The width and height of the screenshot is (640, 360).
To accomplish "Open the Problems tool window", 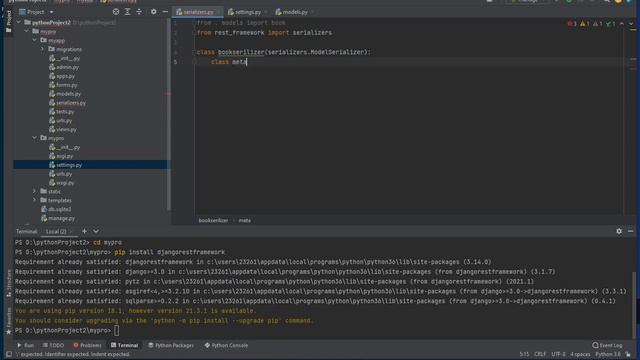I will pos(87,345).
